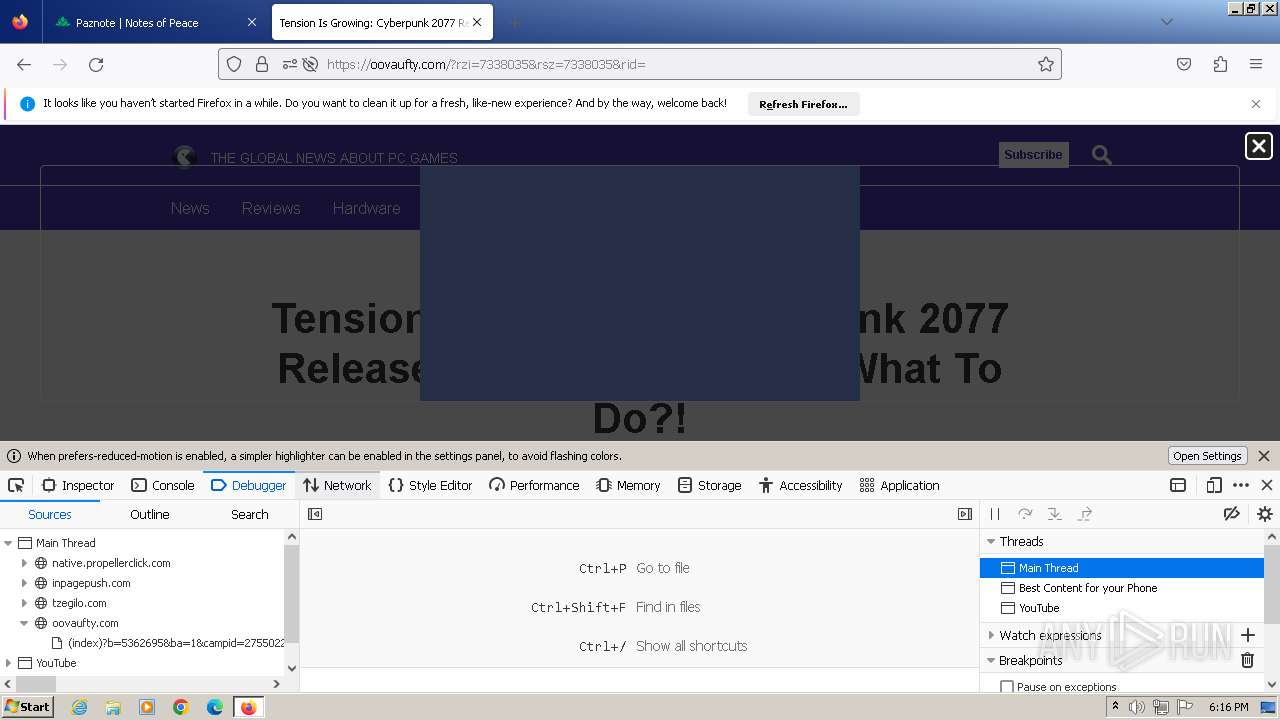Collapse the Main Thread tree node
Viewport: 1280px width, 720px height.
tap(8, 543)
